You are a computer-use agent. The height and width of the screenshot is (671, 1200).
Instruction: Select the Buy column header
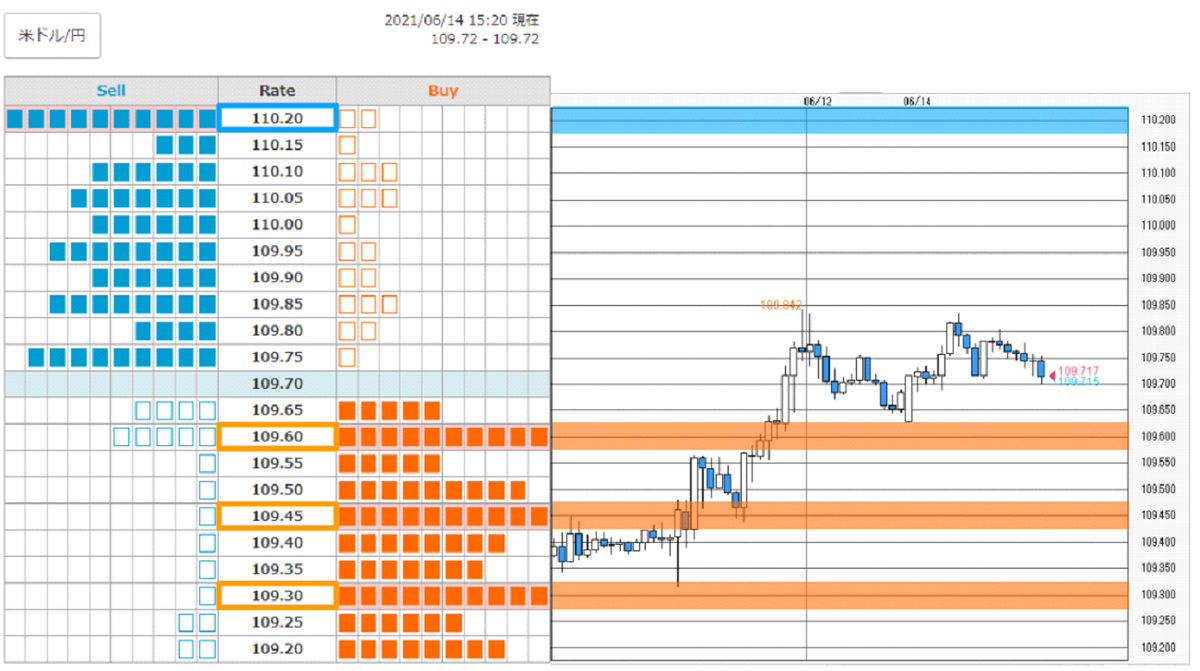(x=443, y=90)
